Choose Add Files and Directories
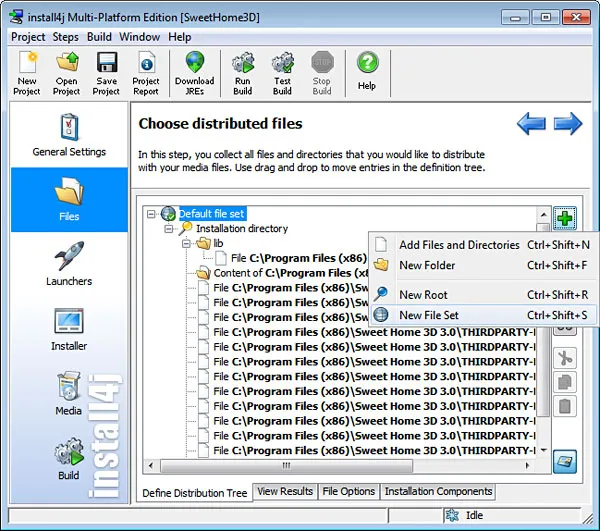 483,245
